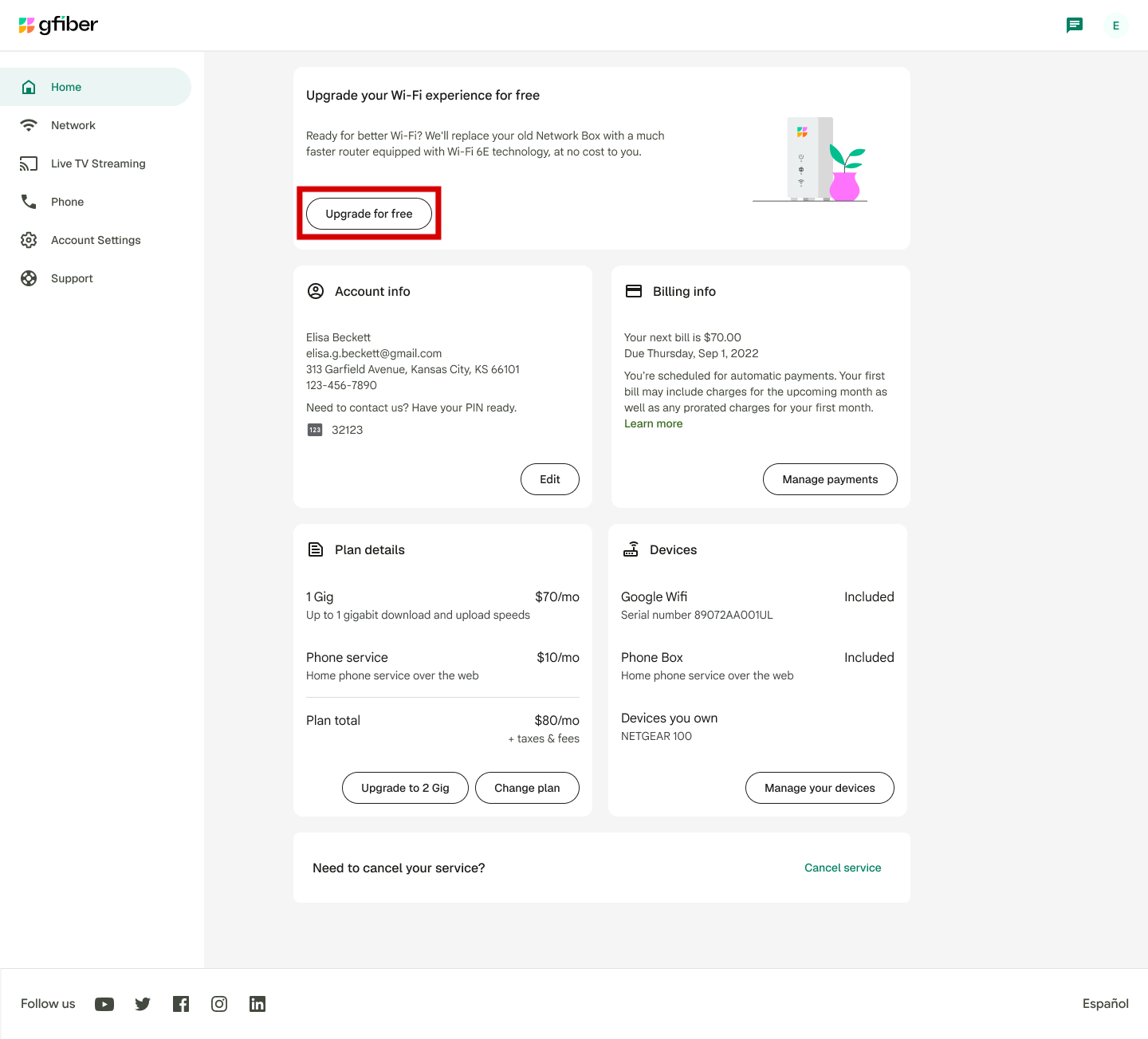
Task: Open the chat messages icon
Action: [x=1075, y=26]
